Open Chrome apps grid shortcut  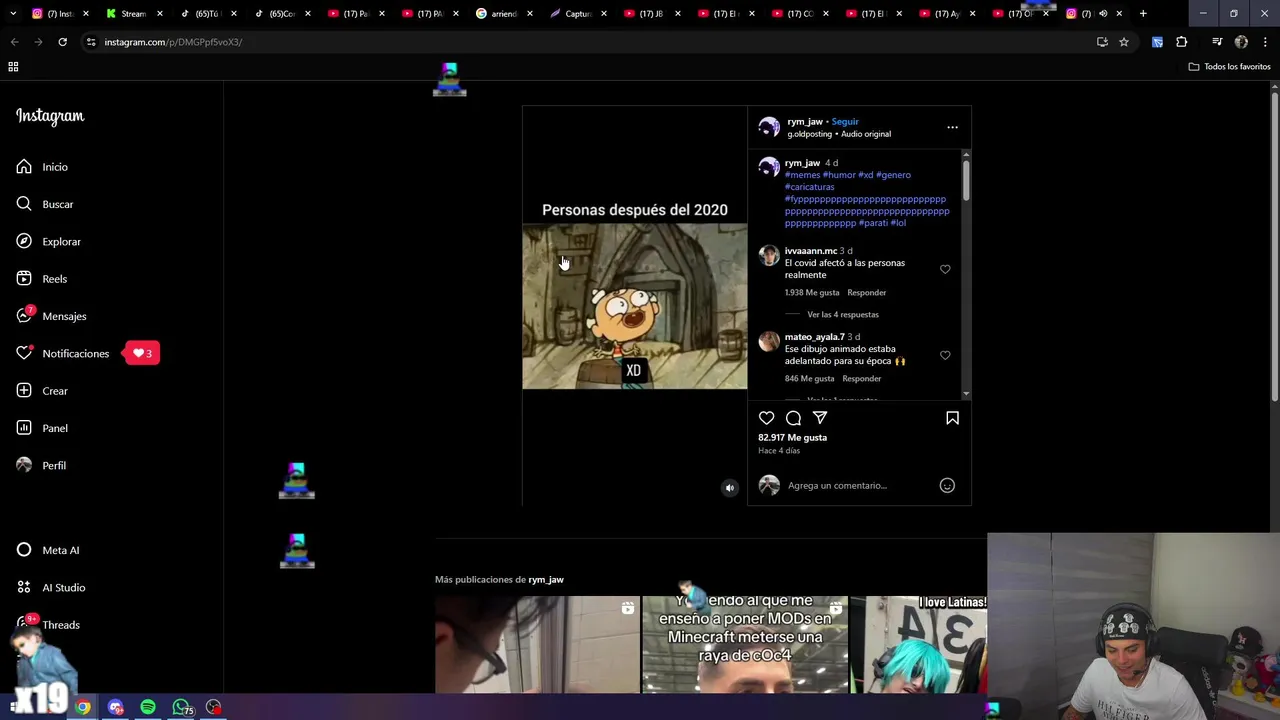(x=13, y=67)
